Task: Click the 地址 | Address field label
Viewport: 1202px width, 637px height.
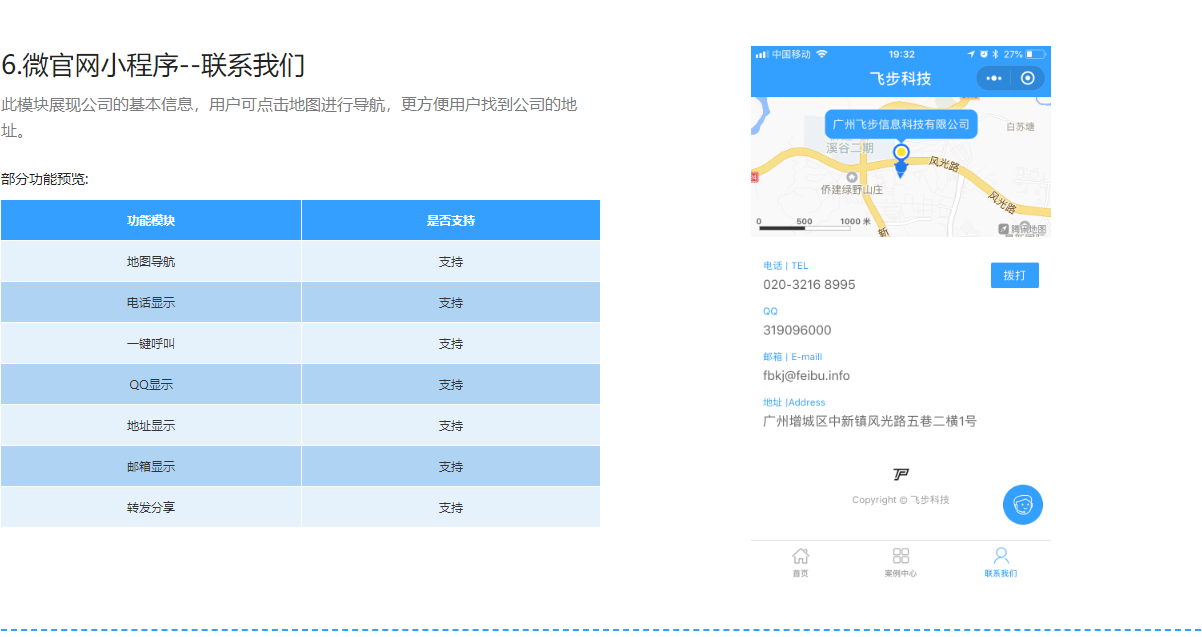Action: (x=795, y=403)
